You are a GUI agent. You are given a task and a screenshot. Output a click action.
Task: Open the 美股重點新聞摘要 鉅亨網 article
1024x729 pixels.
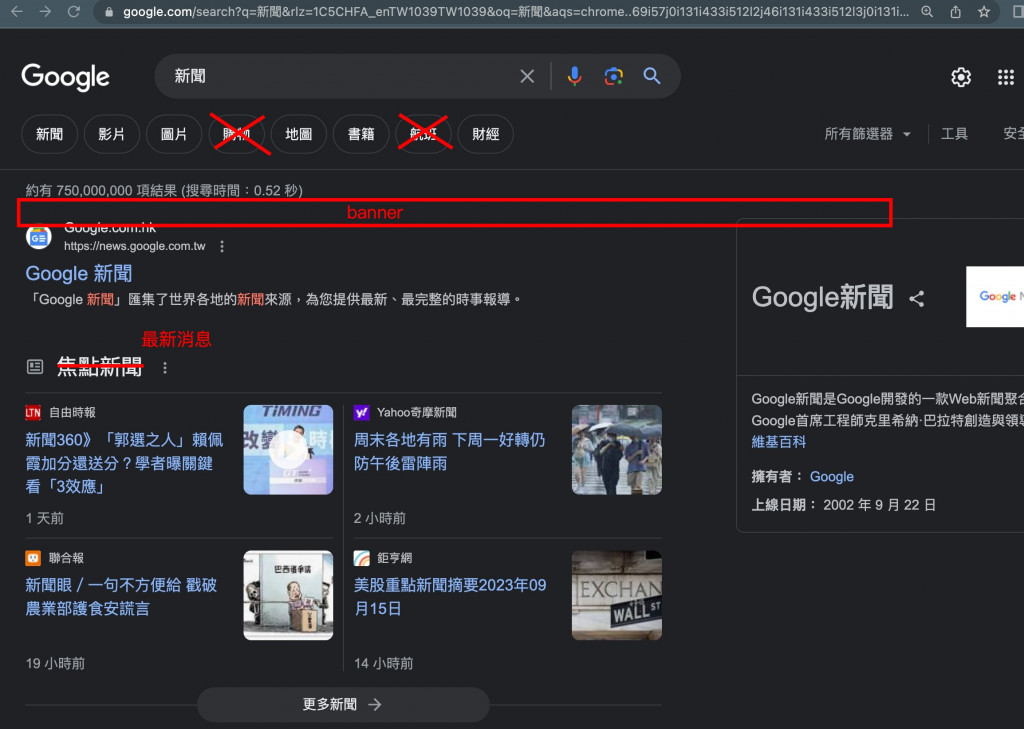click(x=450, y=596)
